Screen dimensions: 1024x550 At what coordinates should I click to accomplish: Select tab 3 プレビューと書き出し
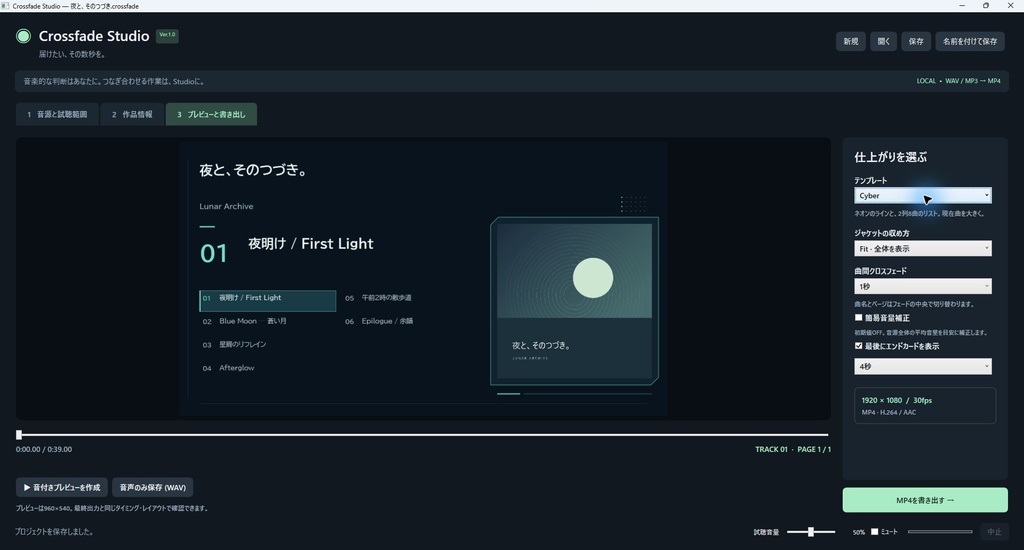coord(211,114)
